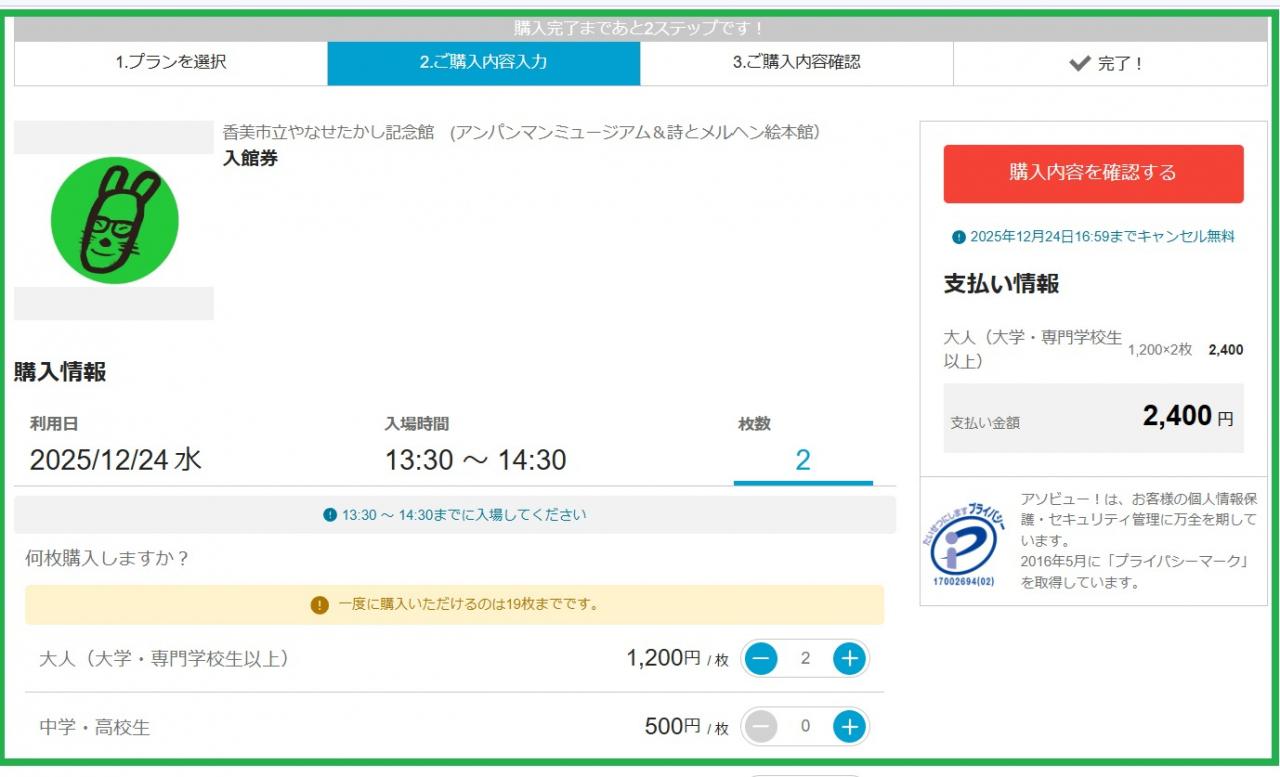Click the 500円 student price
This screenshot has width=1280, height=777.
point(673,727)
